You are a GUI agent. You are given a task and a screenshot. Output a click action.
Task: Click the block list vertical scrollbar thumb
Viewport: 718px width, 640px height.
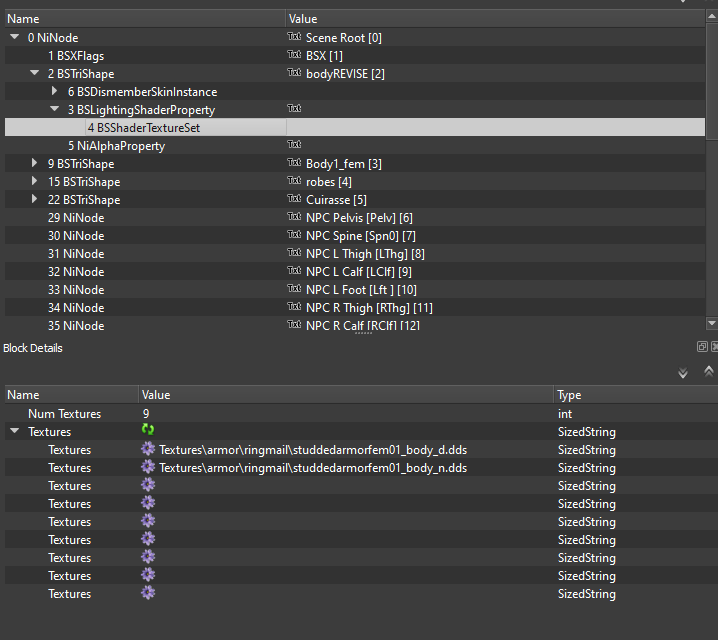[x=712, y=81]
